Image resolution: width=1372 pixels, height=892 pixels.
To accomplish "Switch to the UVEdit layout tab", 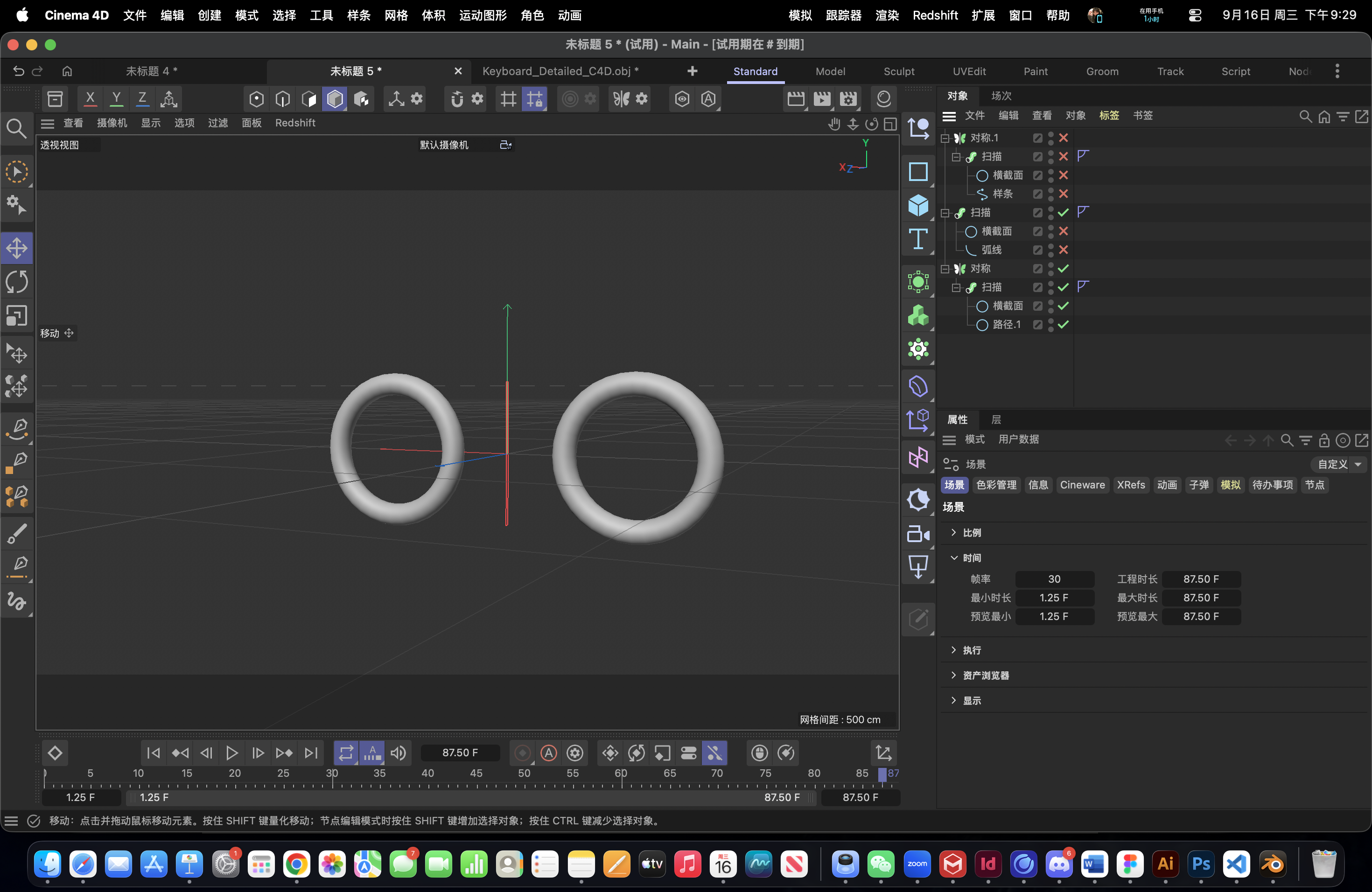I will 969,71.
